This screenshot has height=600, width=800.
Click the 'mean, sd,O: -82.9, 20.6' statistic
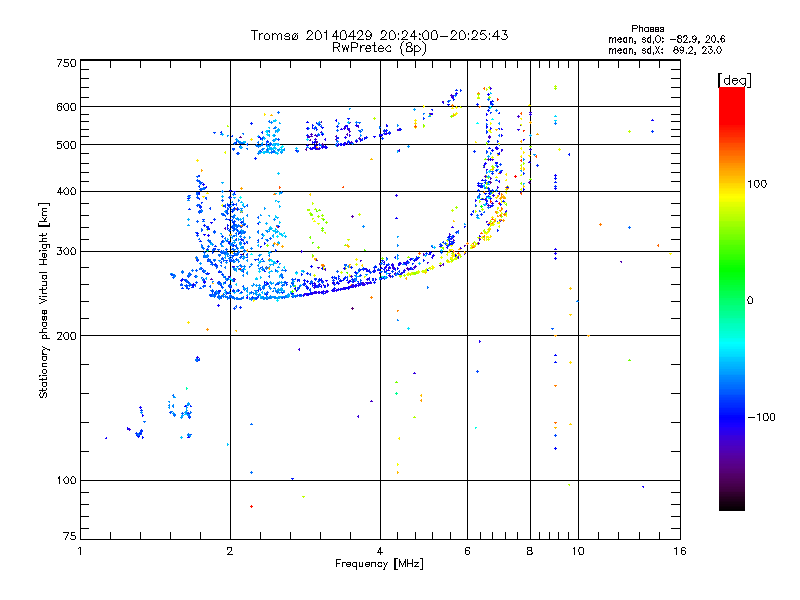tap(666, 39)
